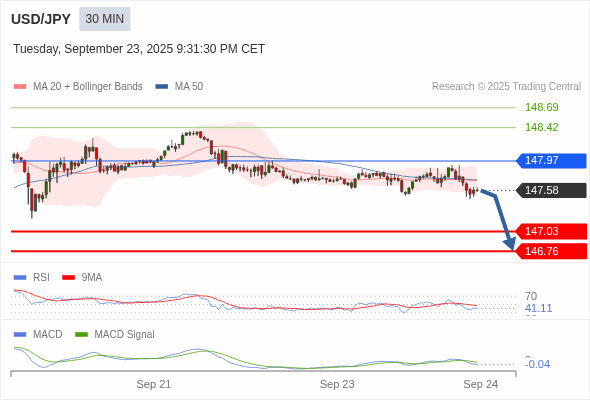Click the blue 147.97 pivot price tag
Image resolution: width=590 pixels, height=400 pixels.
click(551, 160)
